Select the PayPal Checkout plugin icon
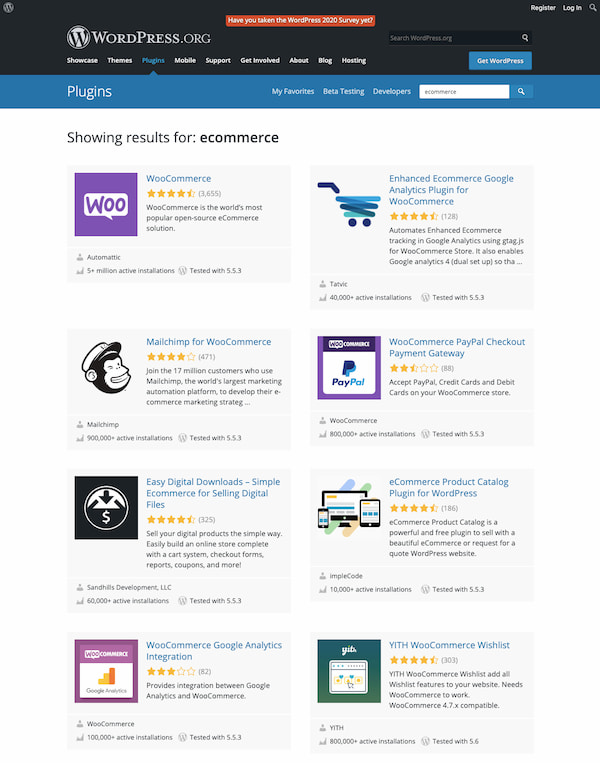The width and height of the screenshot is (600, 763). pos(349,367)
